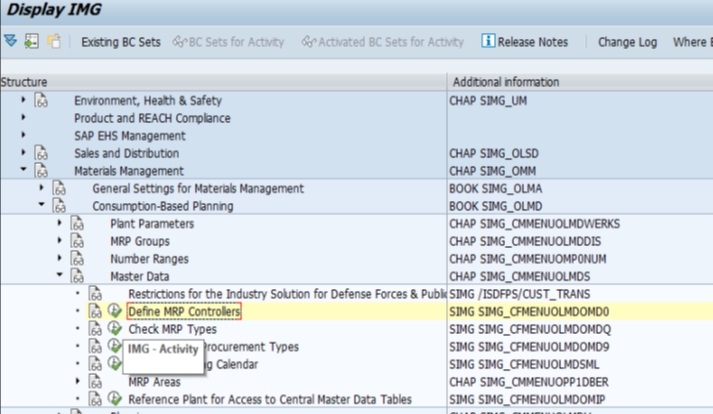Open the Change Log
This screenshot has height=414, width=713.
coord(627,42)
